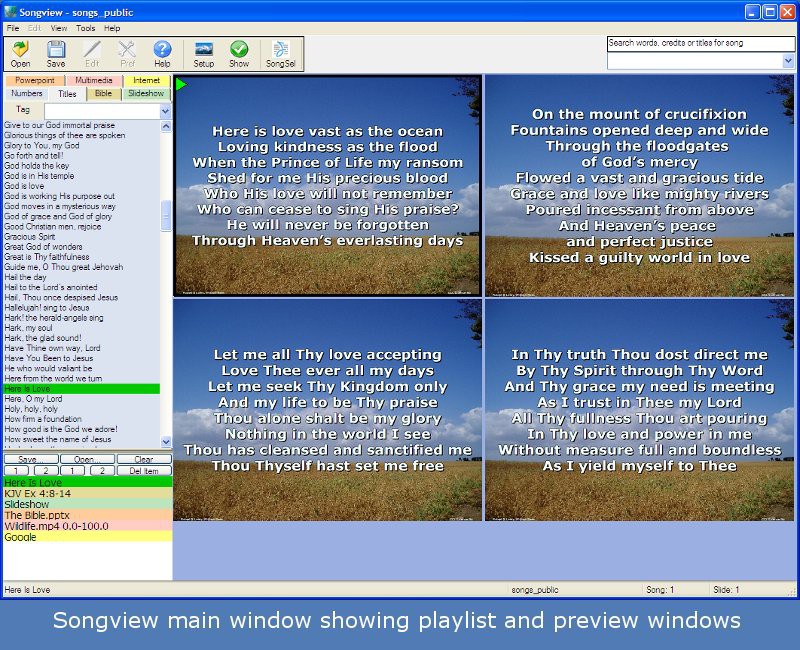Open SongSel music sheet icon
The width and height of the screenshot is (800, 650).
[281, 54]
